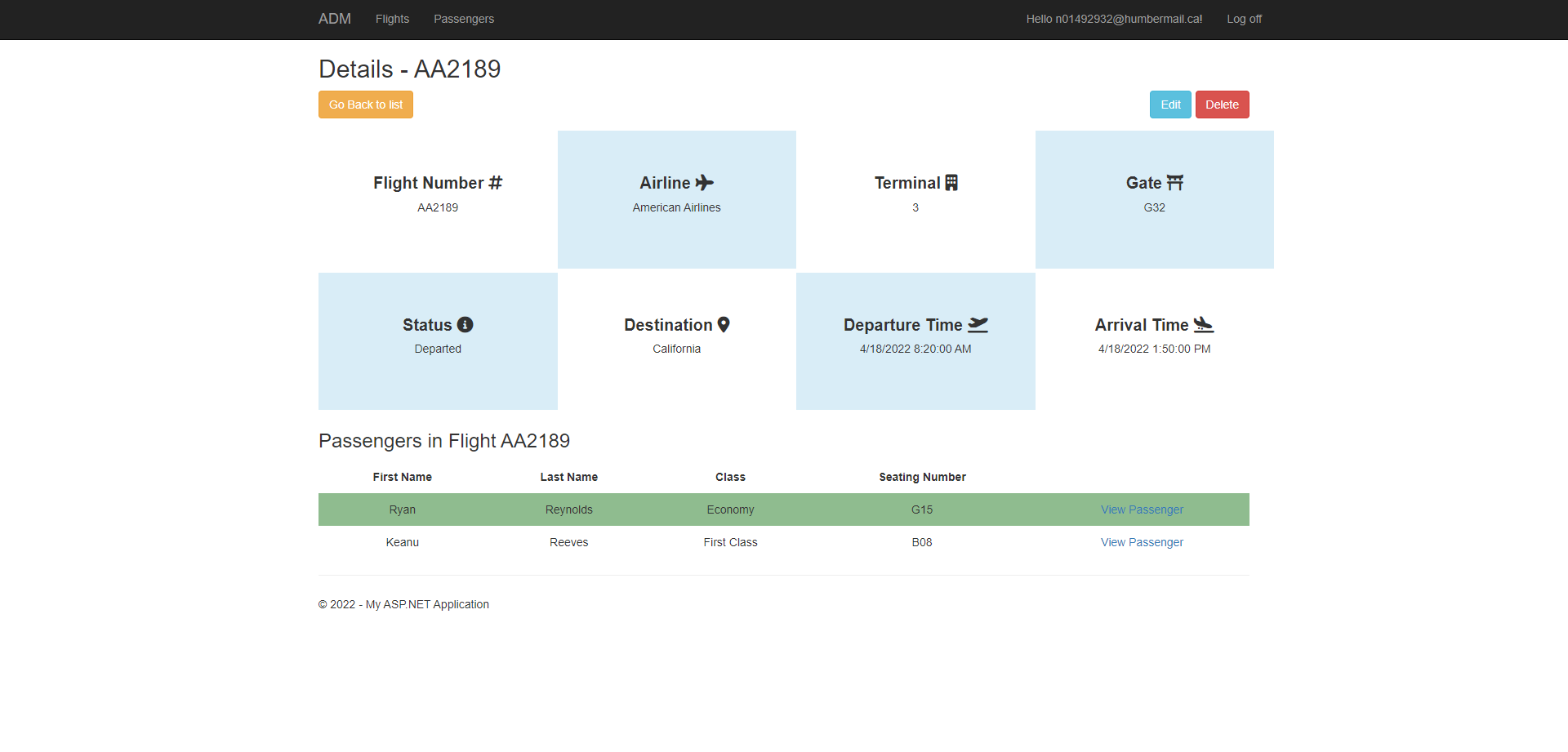Select the Economy class cell
Image resolution: width=1568 pixels, height=752 pixels.
tap(730, 509)
